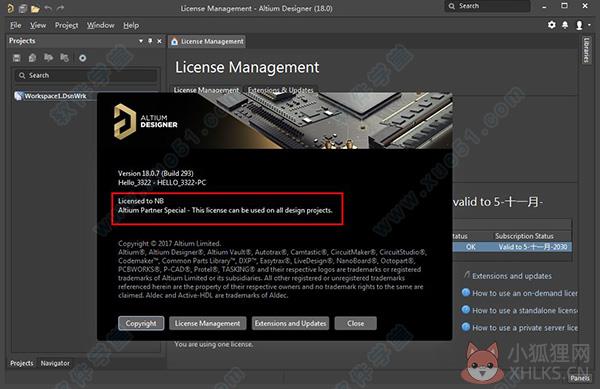The height and width of the screenshot is (389, 600).
Task: Click the user account icon
Action: tap(579, 25)
